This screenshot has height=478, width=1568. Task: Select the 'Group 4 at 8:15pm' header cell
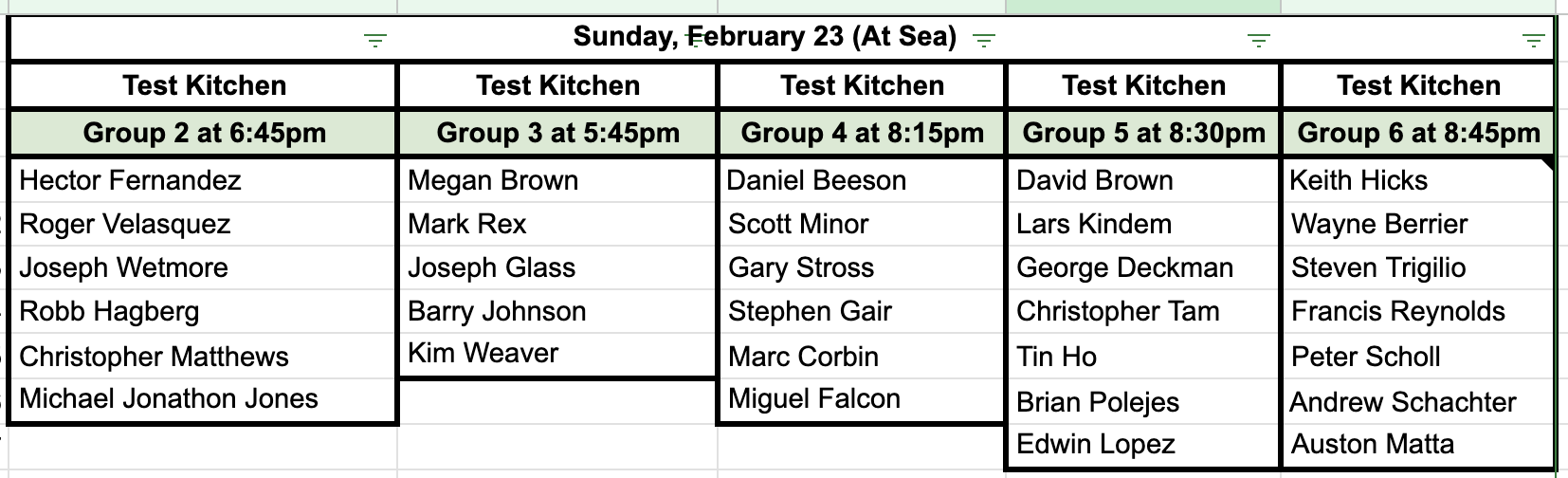point(862,133)
